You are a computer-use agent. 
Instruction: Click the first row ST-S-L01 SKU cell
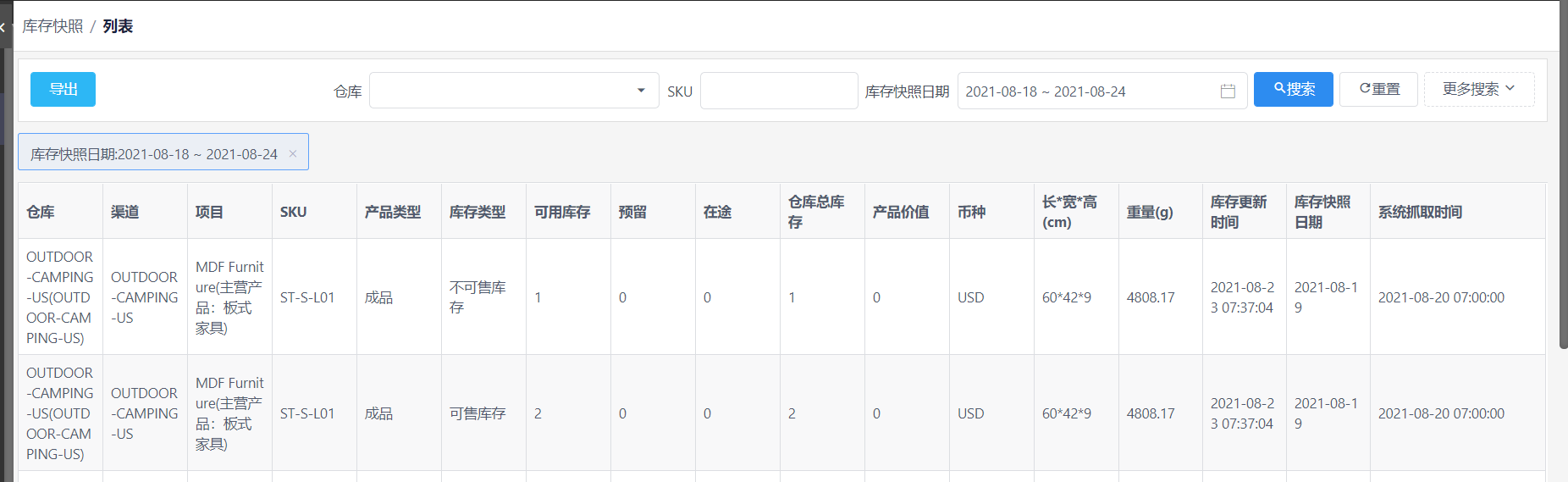(307, 297)
